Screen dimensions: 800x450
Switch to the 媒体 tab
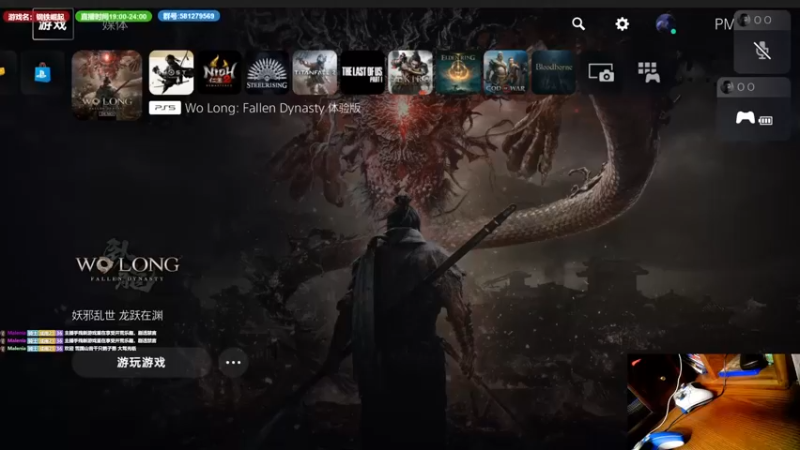tap(114, 26)
